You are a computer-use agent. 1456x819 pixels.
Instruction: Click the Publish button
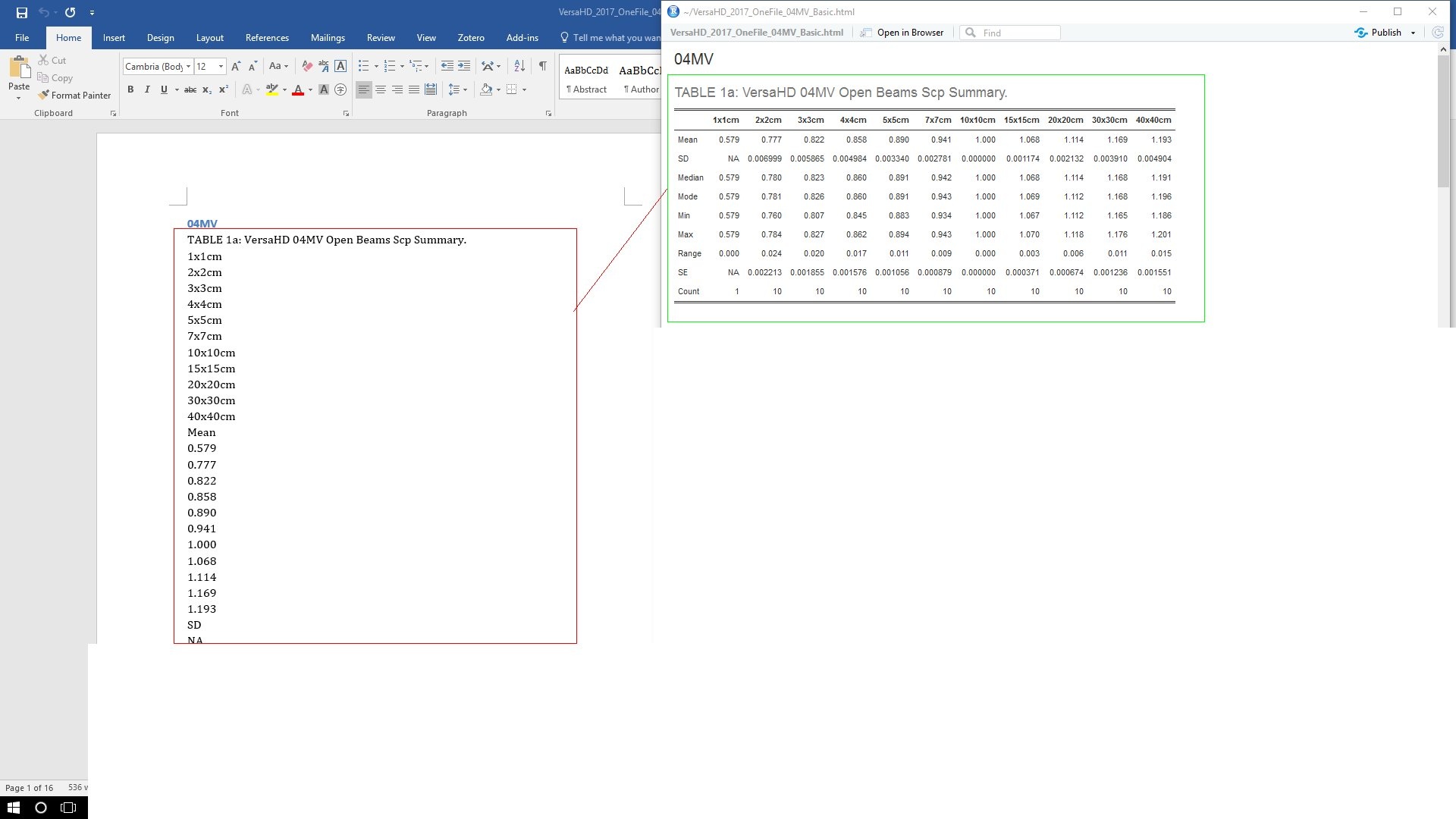pyautogui.click(x=1379, y=33)
